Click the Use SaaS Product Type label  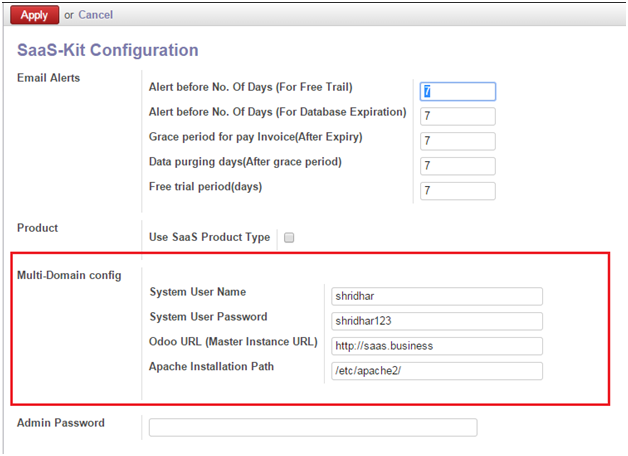209,237
